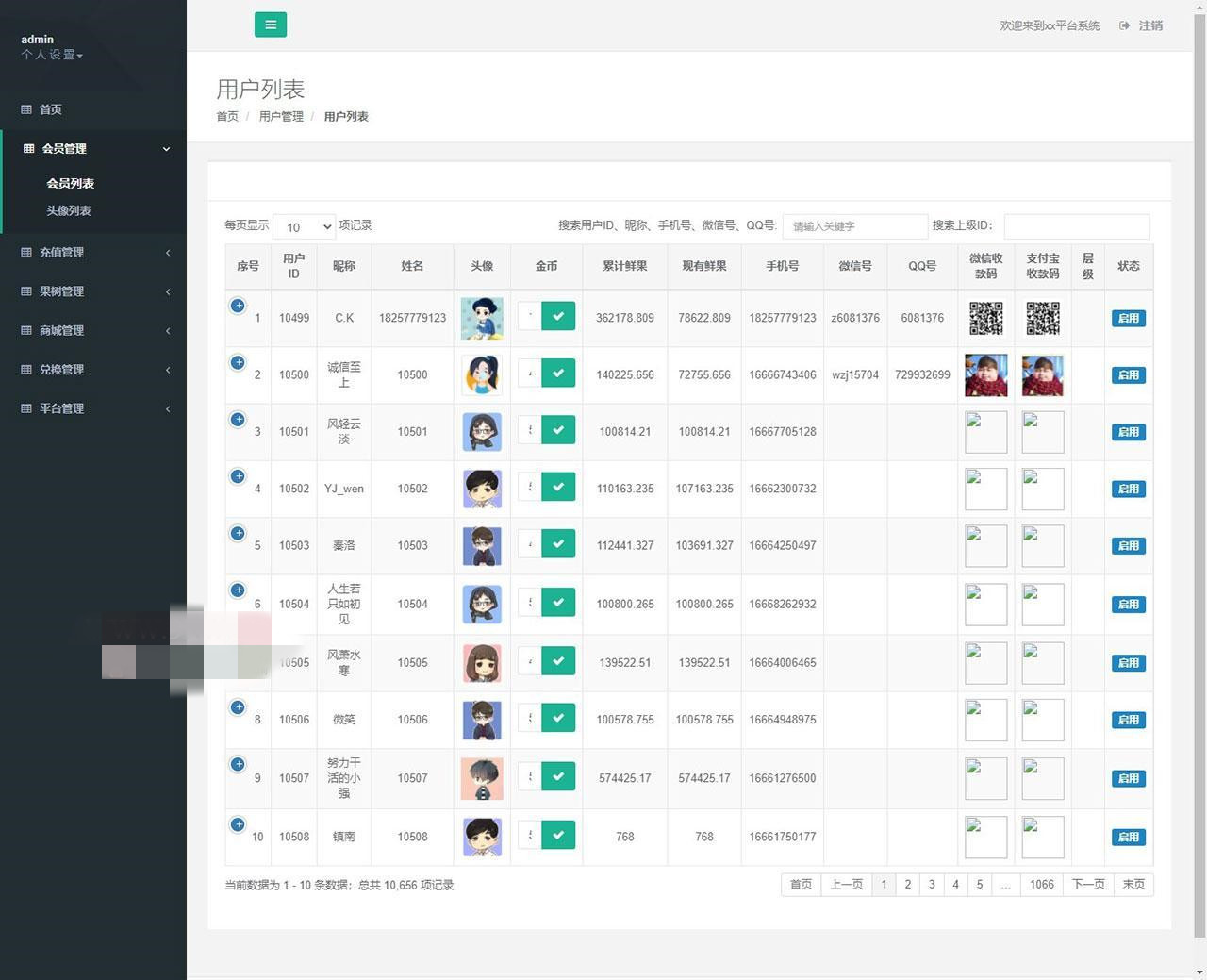Image resolution: width=1207 pixels, height=980 pixels.
Task: Confirm gold coin value for user 10500
Action: (x=558, y=374)
